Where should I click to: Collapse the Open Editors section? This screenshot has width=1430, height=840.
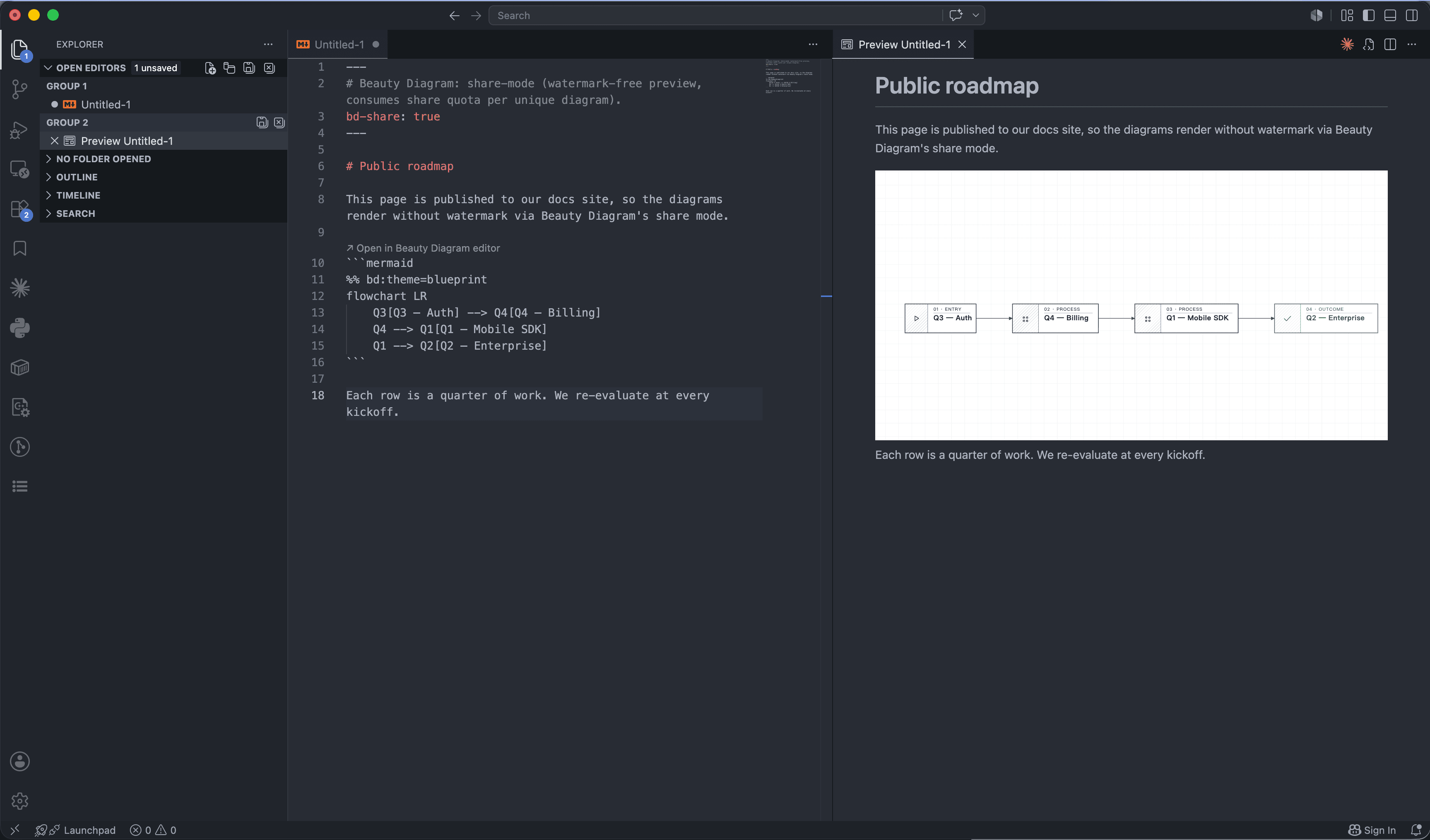[x=48, y=68]
